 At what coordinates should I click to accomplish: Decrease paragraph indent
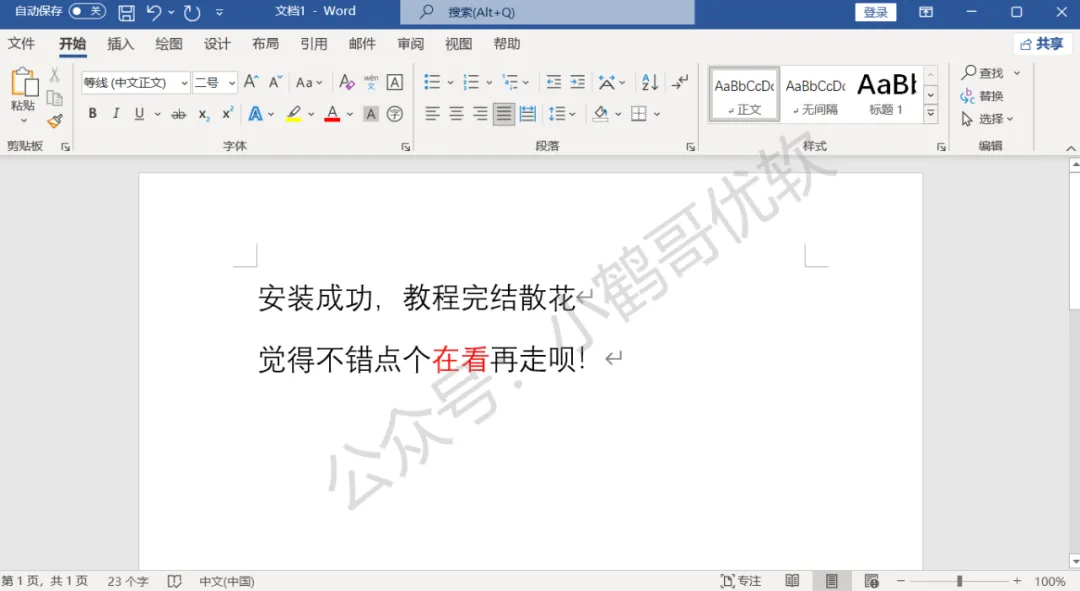click(x=554, y=82)
